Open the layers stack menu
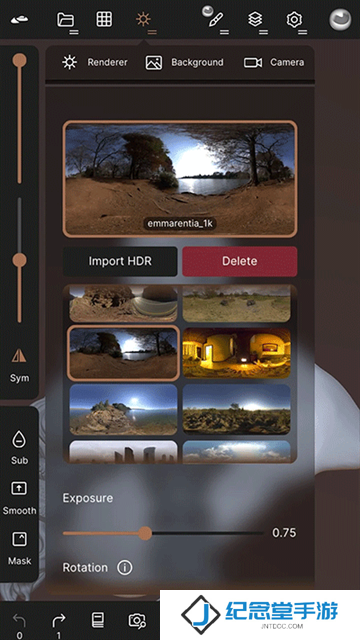The height and width of the screenshot is (640, 360). point(256,20)
